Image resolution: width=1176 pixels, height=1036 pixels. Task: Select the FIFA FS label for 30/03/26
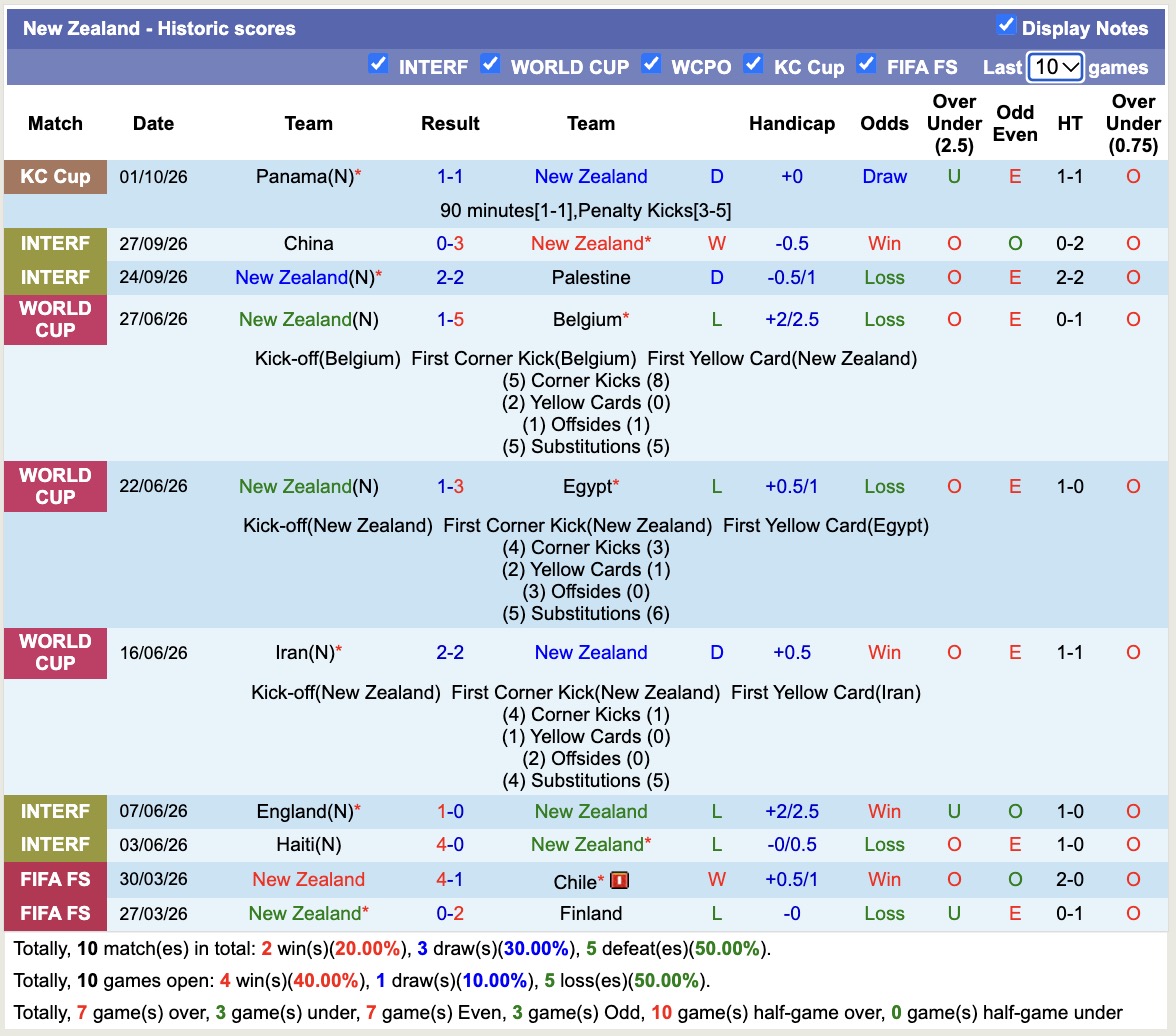(x=56, y=879)
